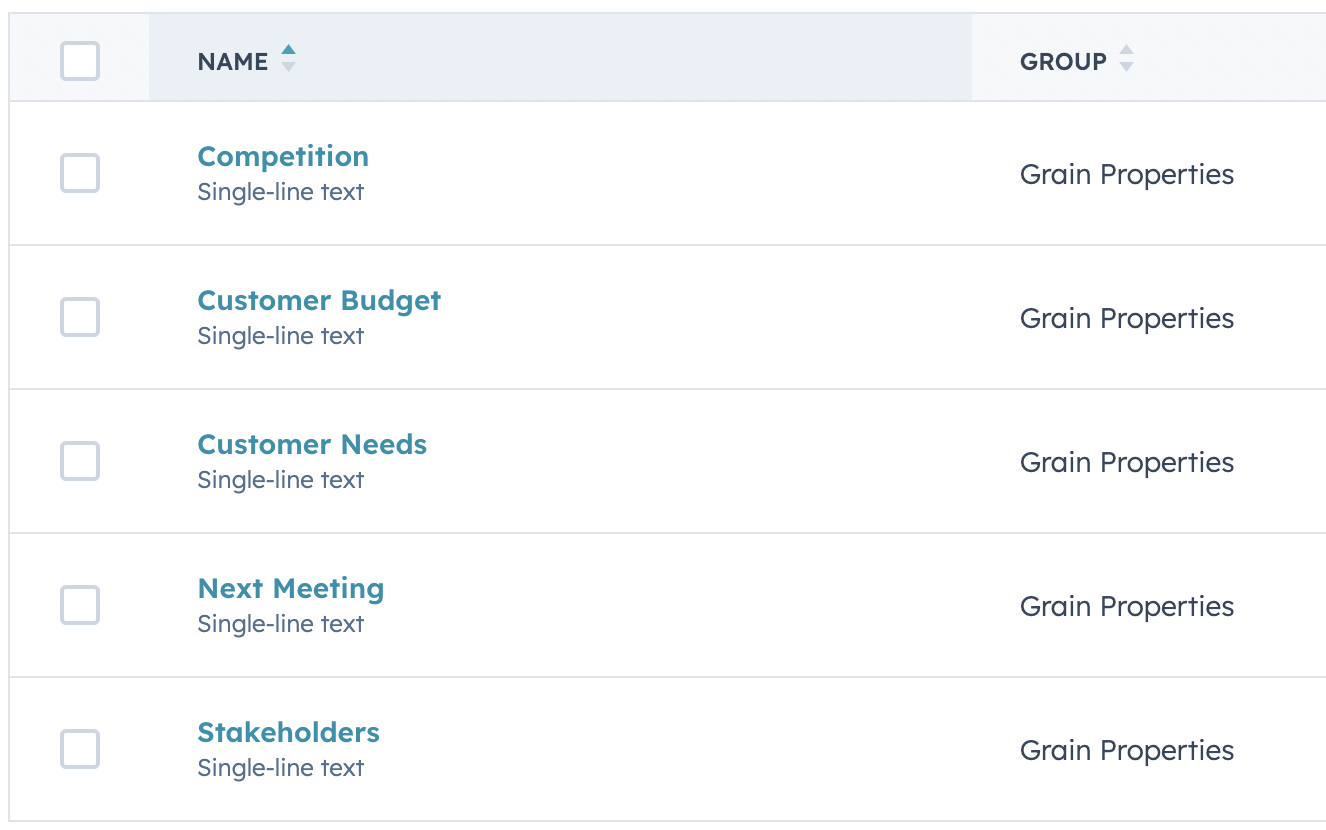Click Grain Properties in Competition row
The height and width of the screenshot is (830, 1326).
point(1127,174)
